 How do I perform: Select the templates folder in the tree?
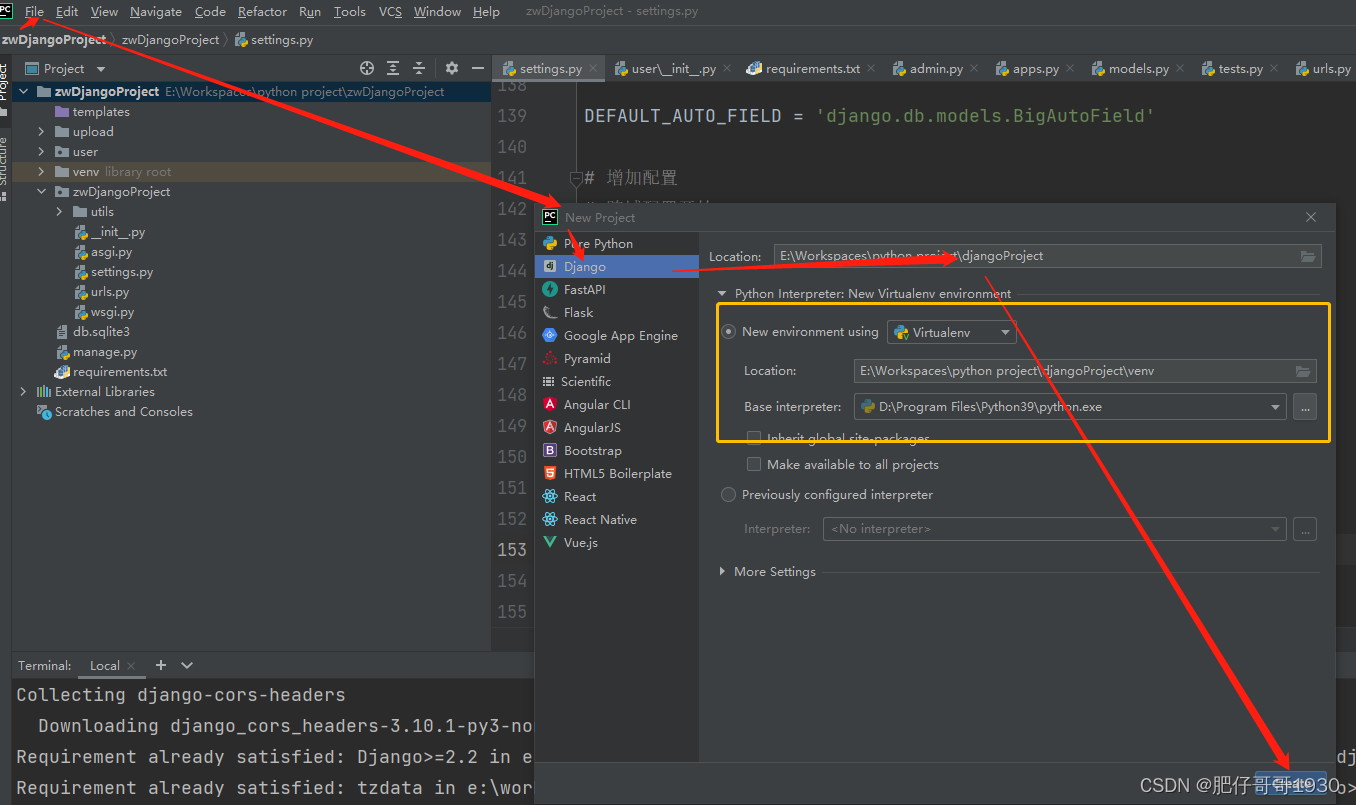coord(101,112)
